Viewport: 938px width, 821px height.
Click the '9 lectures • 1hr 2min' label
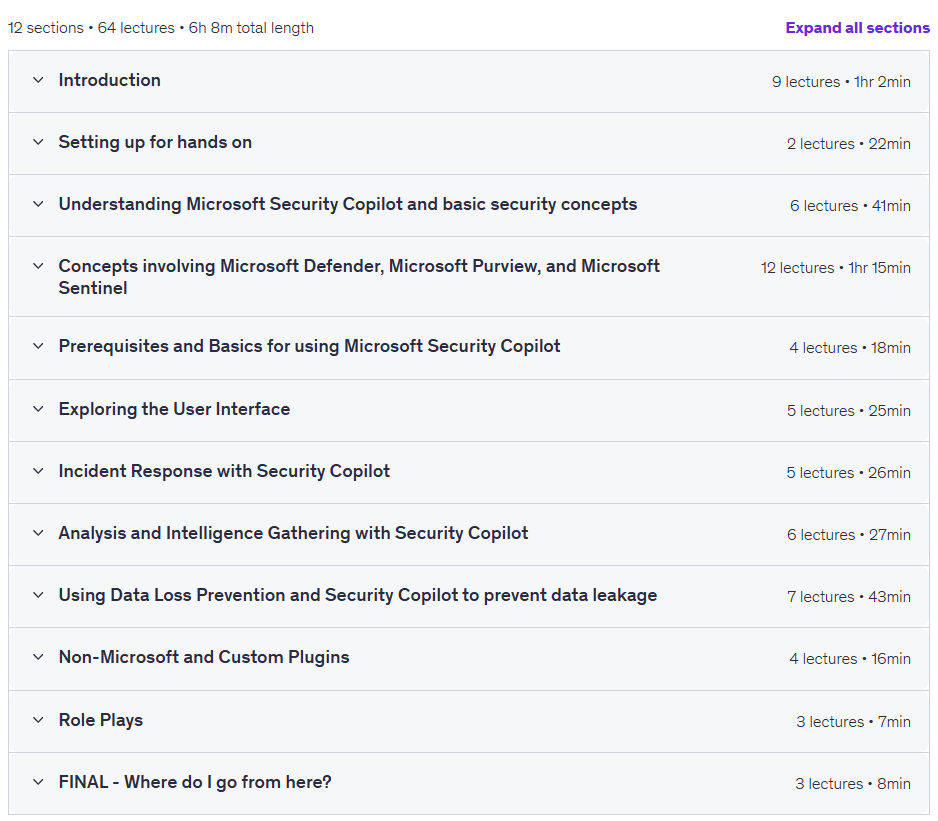(841, 82)
